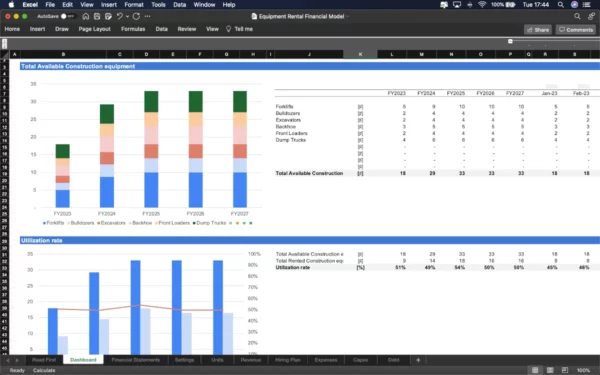Click the outline level 2 expander button
Screen dimensions: 600x375
point(5,46)
